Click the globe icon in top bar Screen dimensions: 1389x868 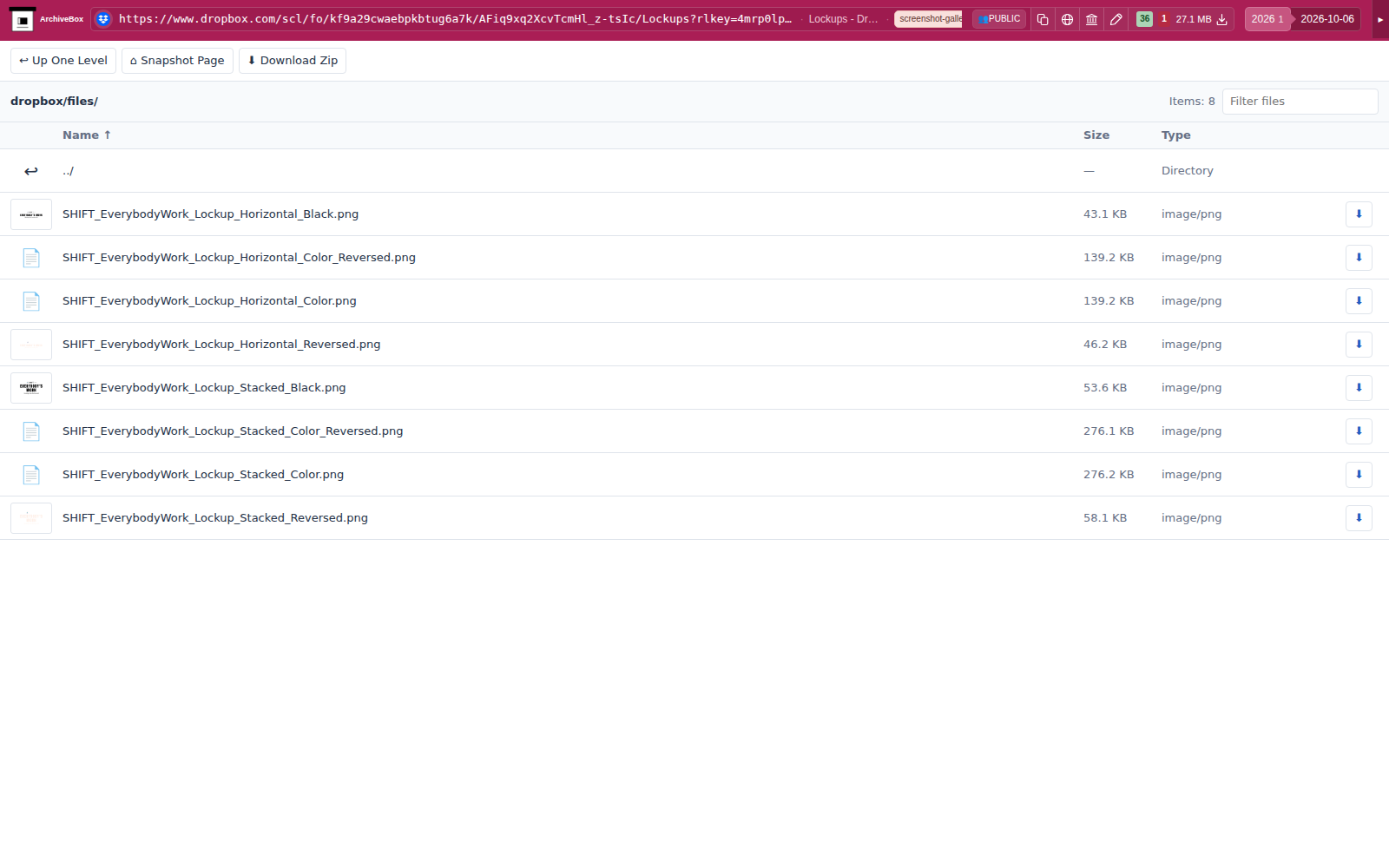pos(1067,19)
